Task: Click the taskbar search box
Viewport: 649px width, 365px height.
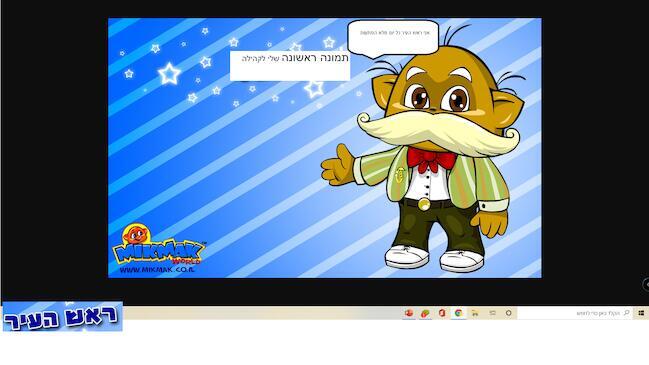Action: point(575,313)
